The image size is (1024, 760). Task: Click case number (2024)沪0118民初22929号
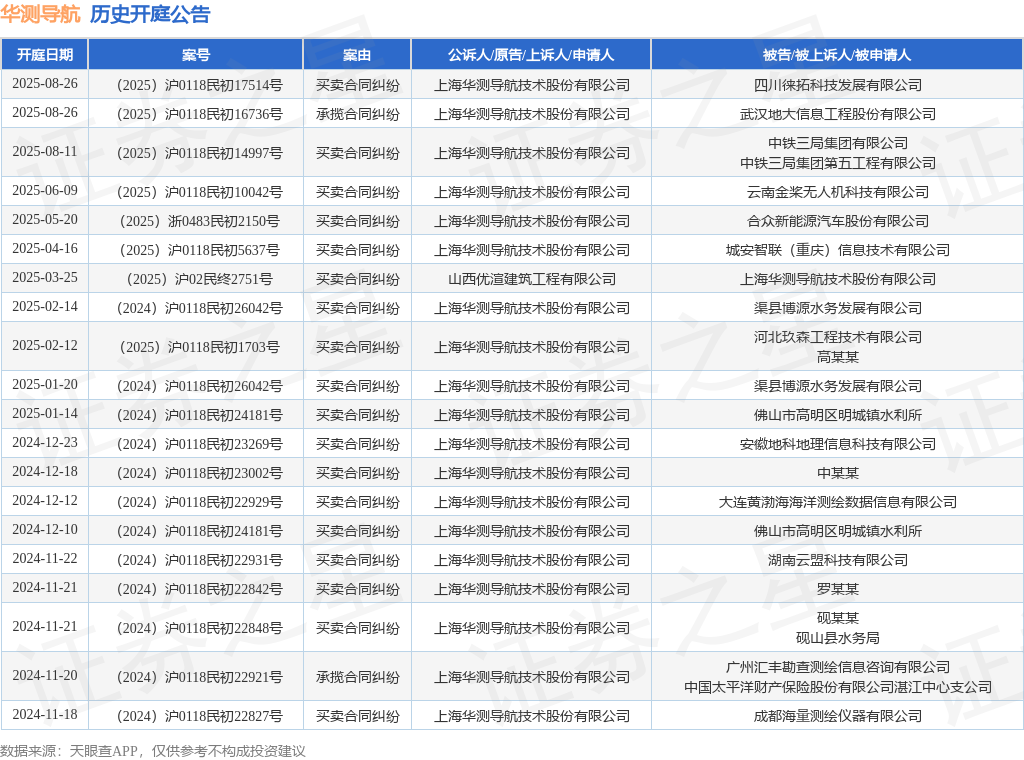coord(199,503)
